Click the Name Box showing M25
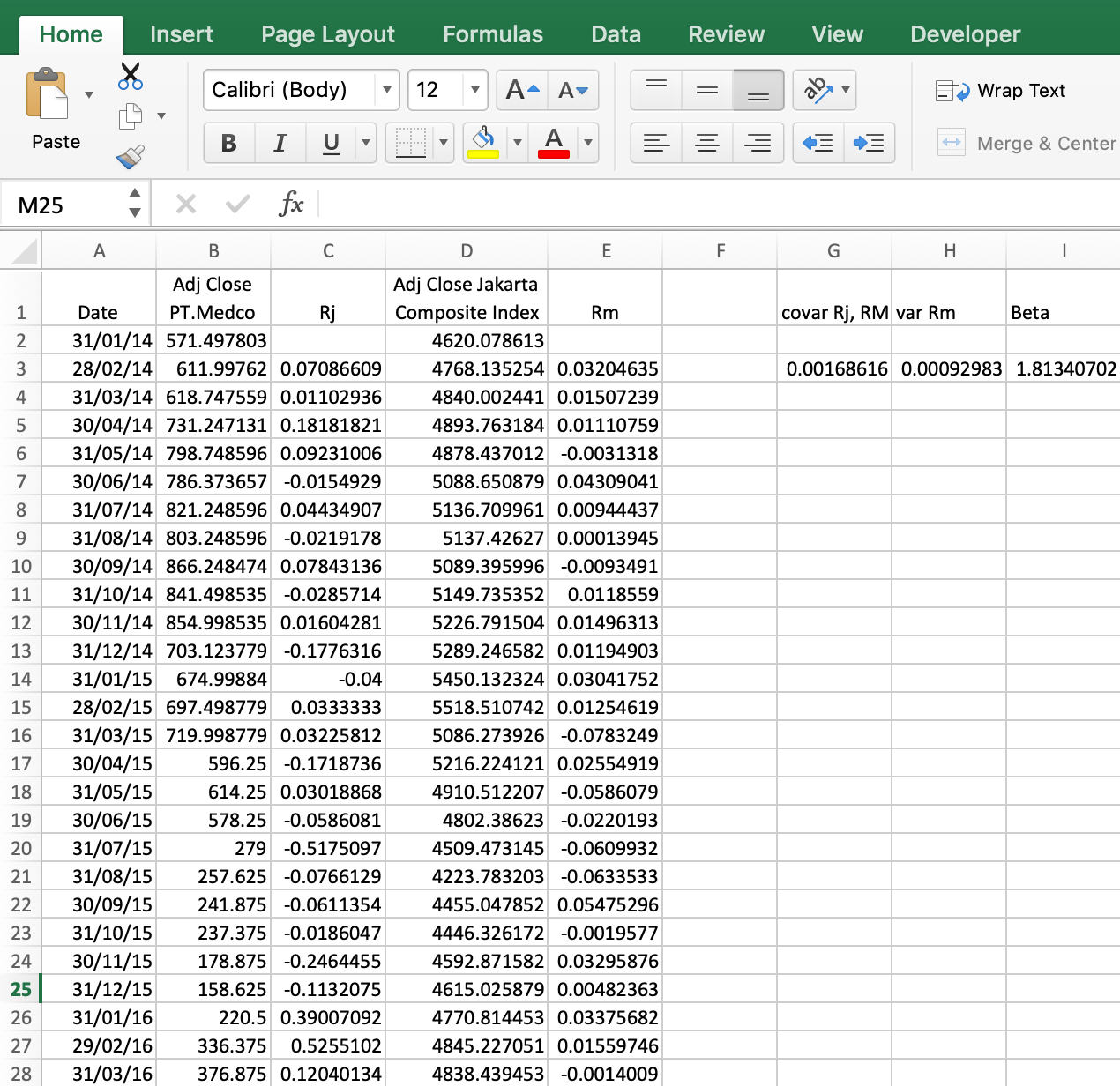The height and width of the screenshot is (1086, 1120). click(x=66, y=205)
